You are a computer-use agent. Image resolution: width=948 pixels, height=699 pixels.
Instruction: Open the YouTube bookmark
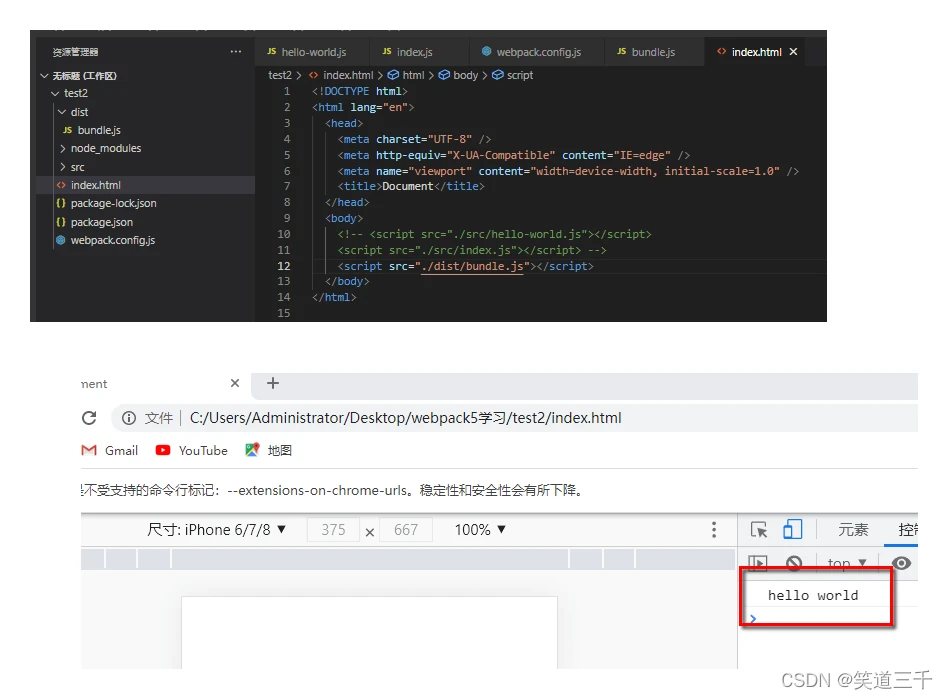click(192, 450)
